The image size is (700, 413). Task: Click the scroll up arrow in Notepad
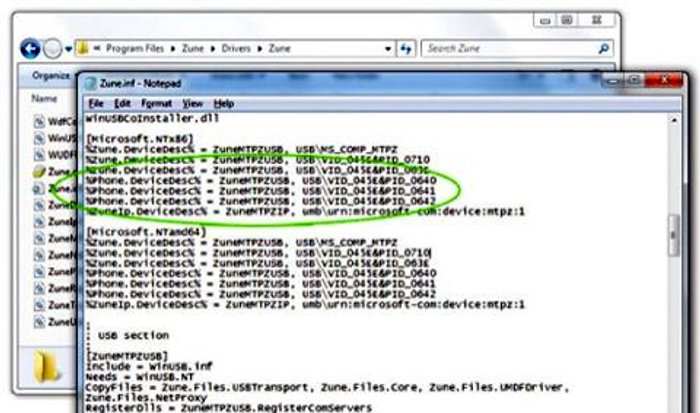(674, 120)
